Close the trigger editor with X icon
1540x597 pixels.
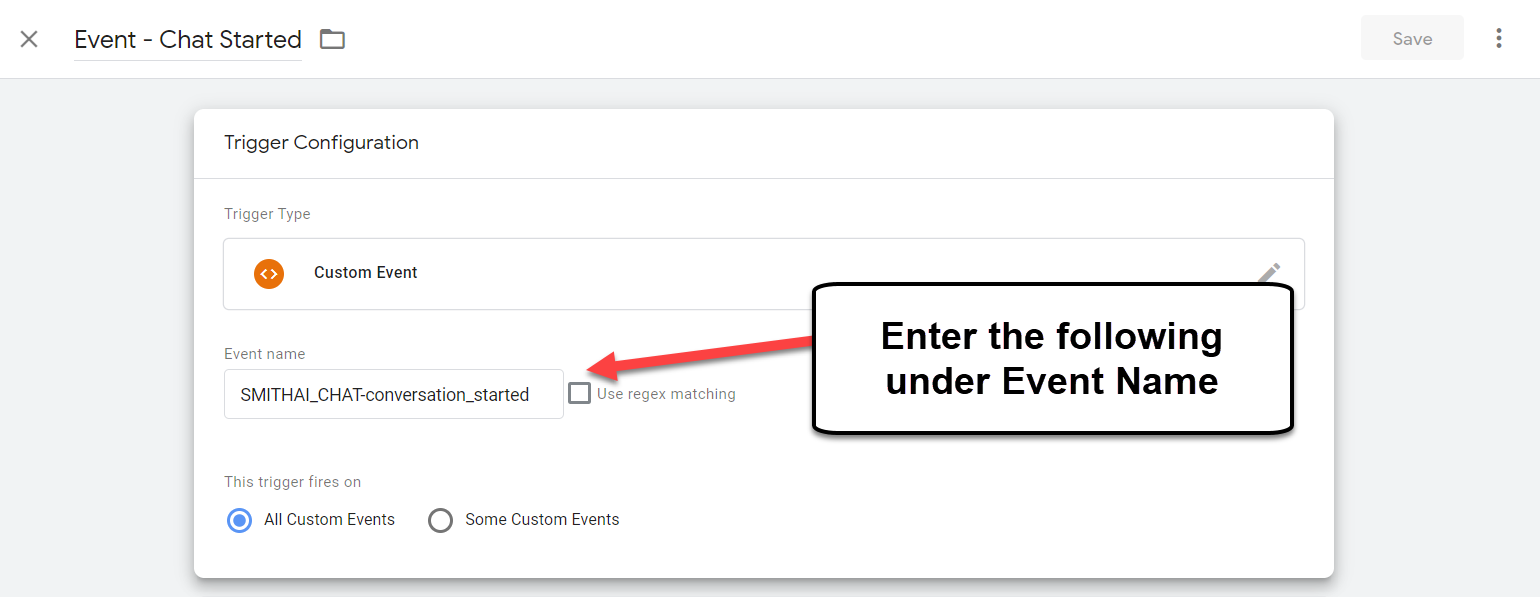[29, 39]
